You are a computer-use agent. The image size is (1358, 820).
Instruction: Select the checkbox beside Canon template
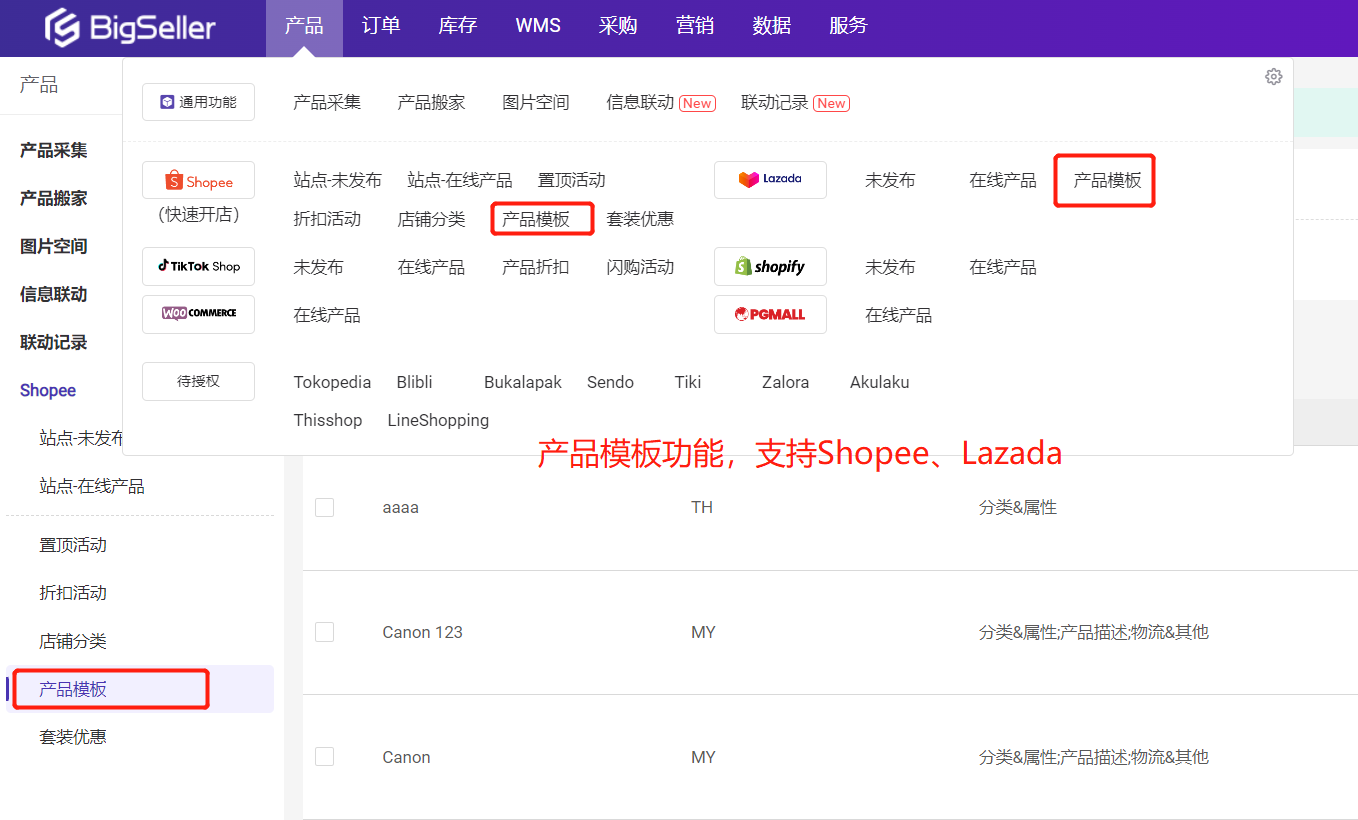pyautogui.click(x=324, y=757)
